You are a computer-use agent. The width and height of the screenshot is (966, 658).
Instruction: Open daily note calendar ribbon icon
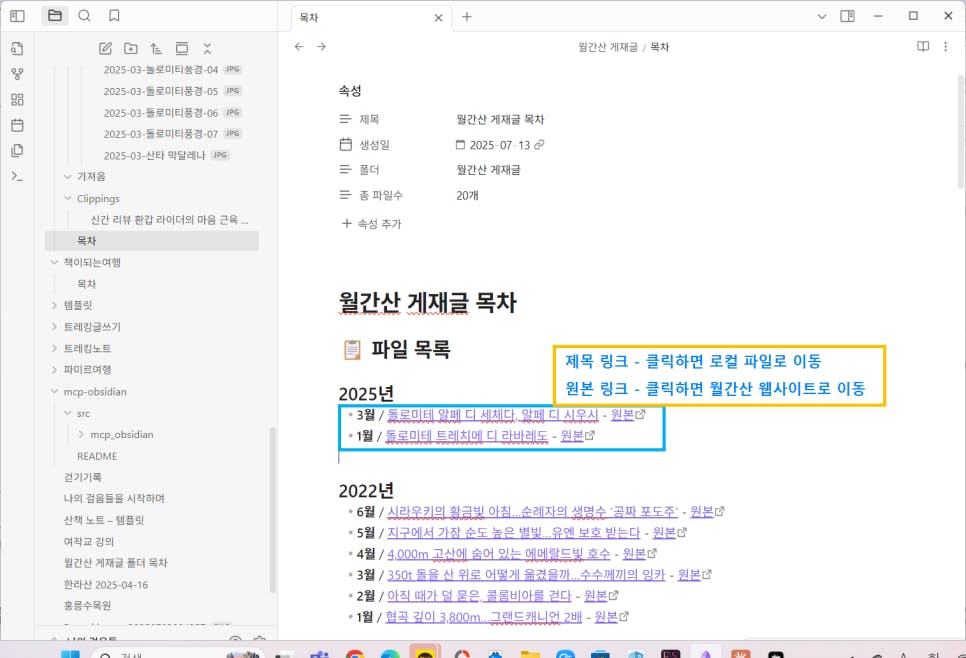[x=17, y=125]
